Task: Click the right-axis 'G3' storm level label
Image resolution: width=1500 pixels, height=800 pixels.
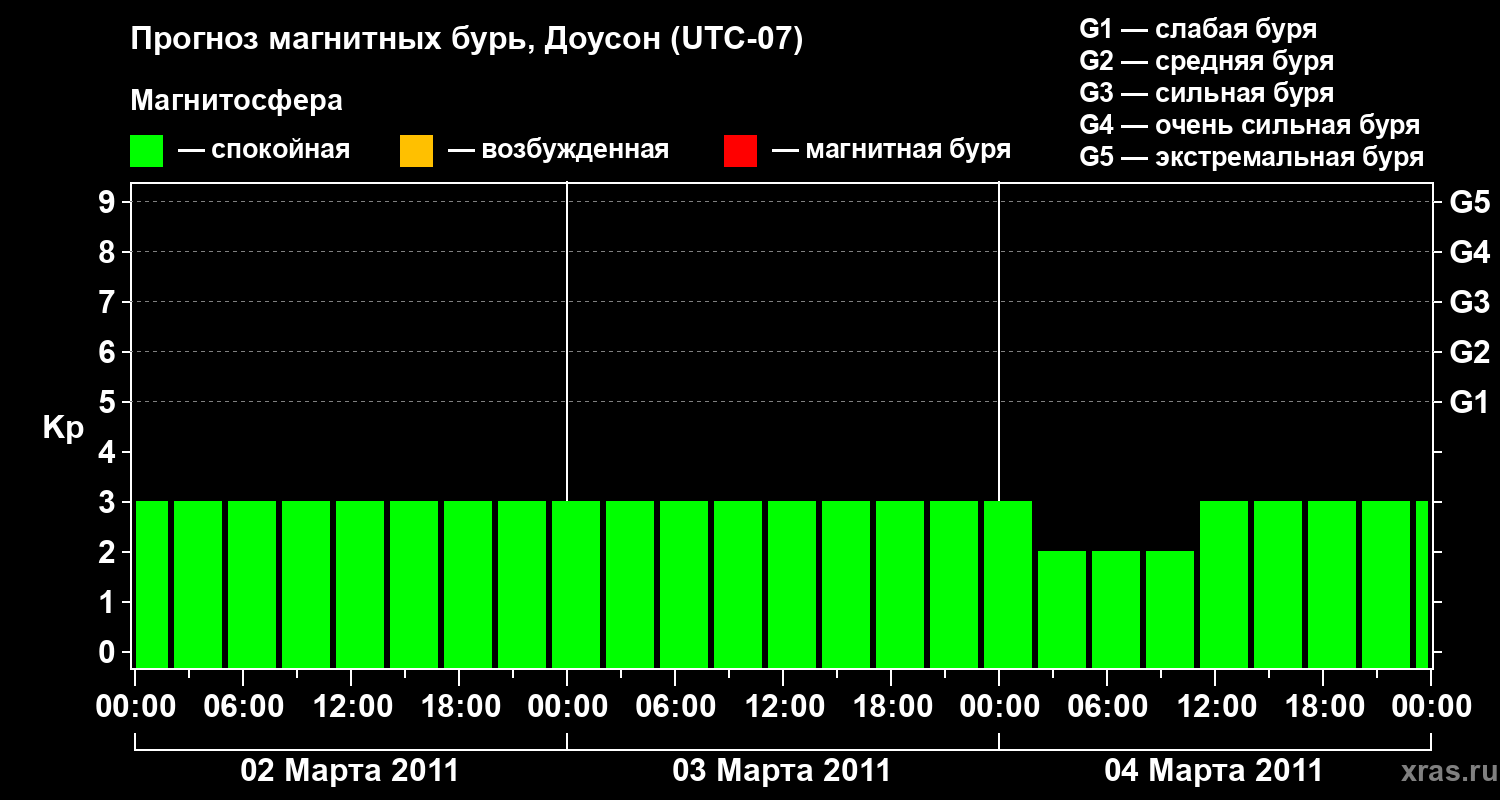Action: [1469, 302]
